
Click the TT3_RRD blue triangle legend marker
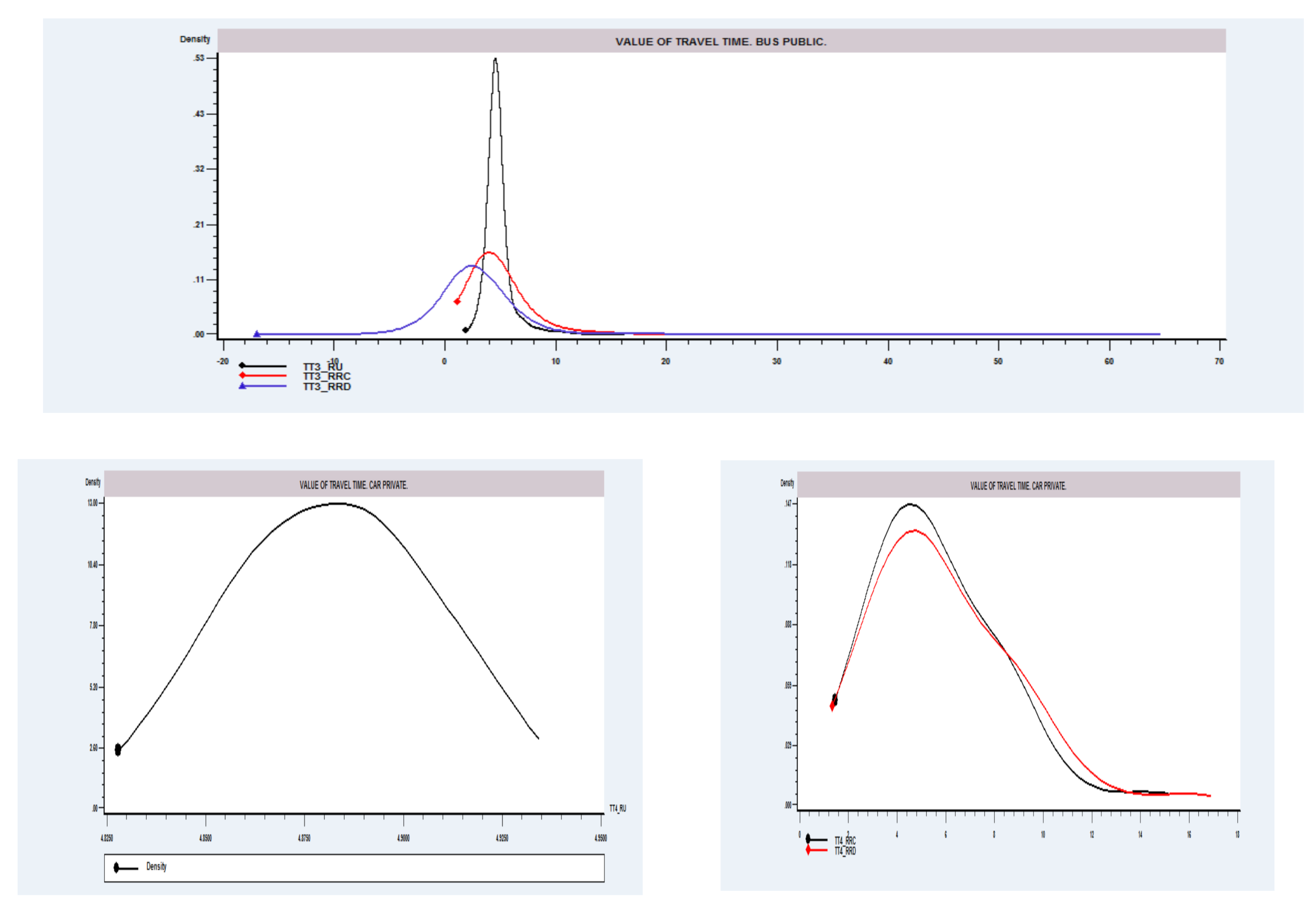[242, 386]
